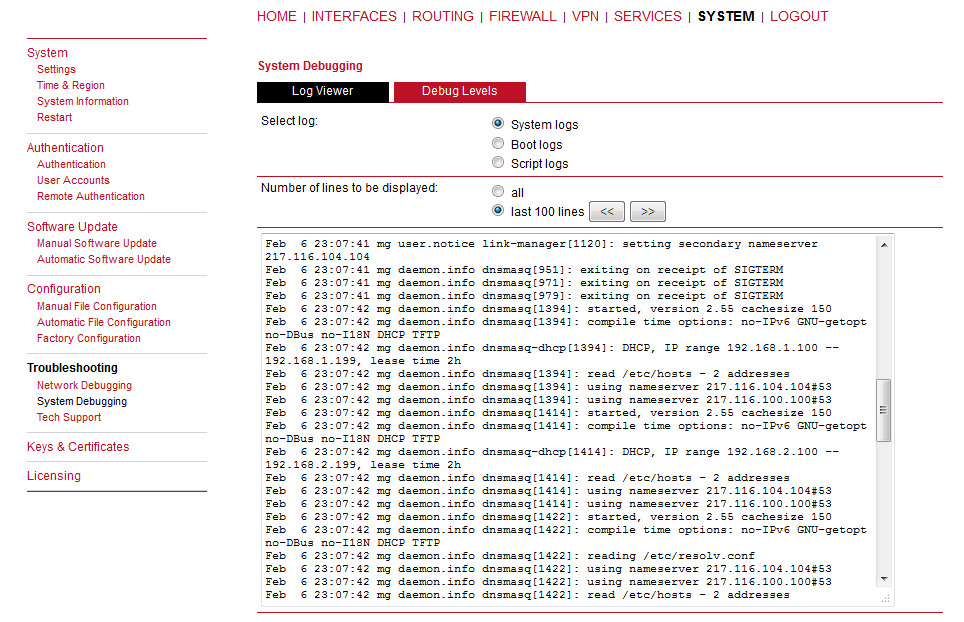The height and width of the screenshot is (622, 964).
Task: Click the 'reading /etc/resolv.conf' log line
Action: click(510, 556)
